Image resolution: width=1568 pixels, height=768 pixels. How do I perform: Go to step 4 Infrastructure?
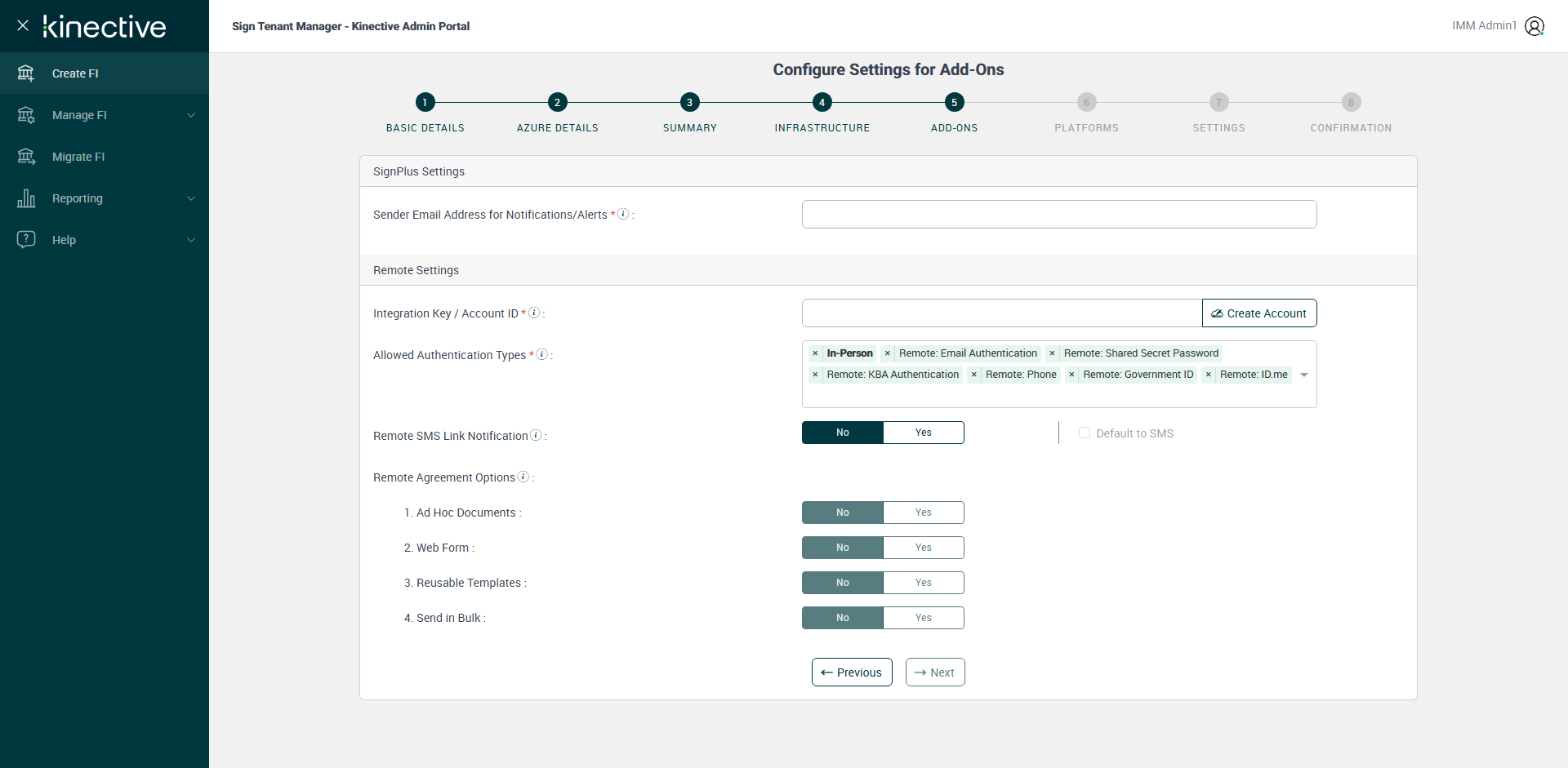tap(822, 102)
